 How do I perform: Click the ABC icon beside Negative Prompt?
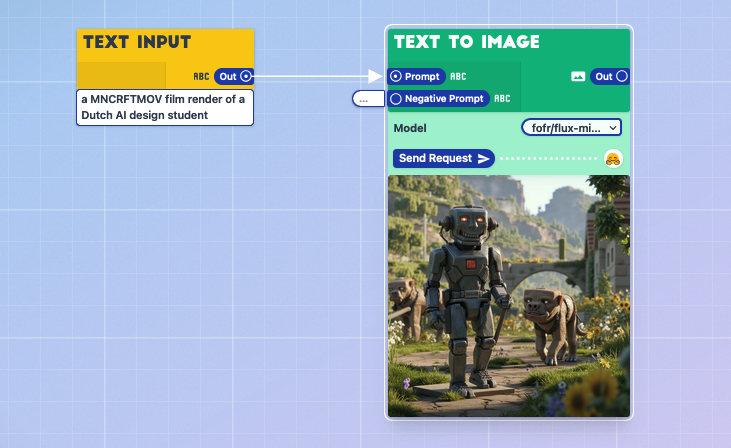point(502,99)
